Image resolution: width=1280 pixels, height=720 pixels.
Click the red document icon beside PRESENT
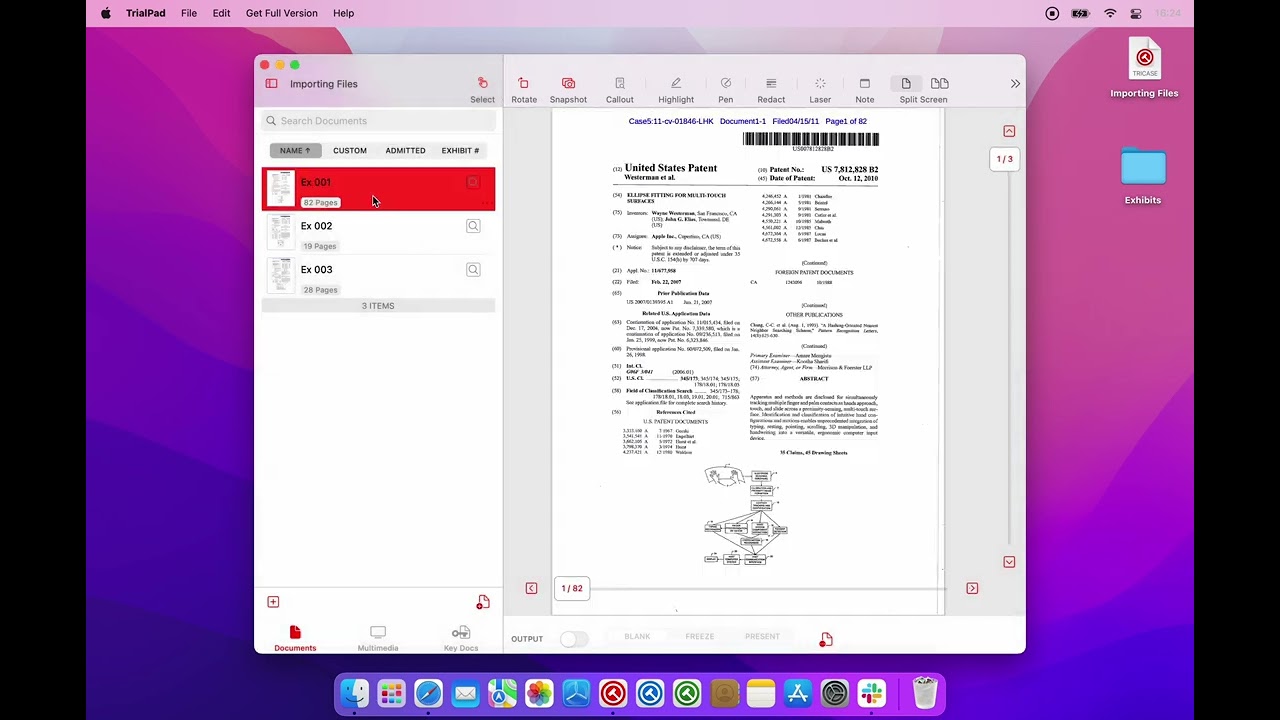pos(826,639)
